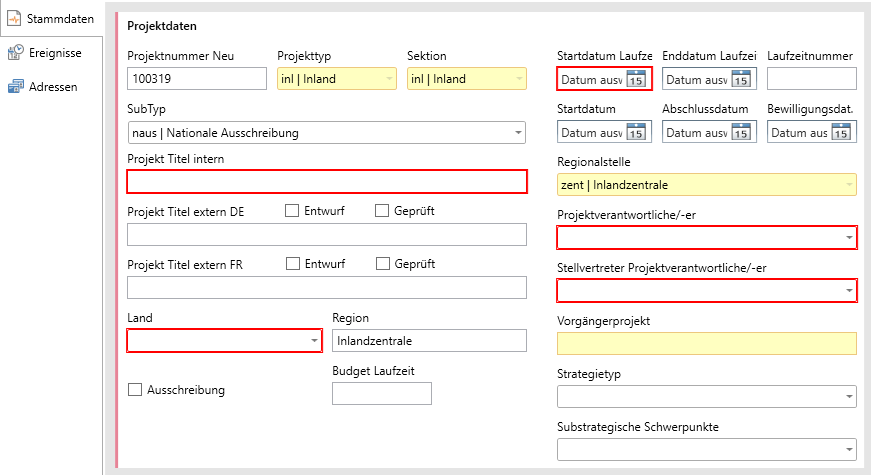Click the Ereignisse clock icon

(15, 53)
